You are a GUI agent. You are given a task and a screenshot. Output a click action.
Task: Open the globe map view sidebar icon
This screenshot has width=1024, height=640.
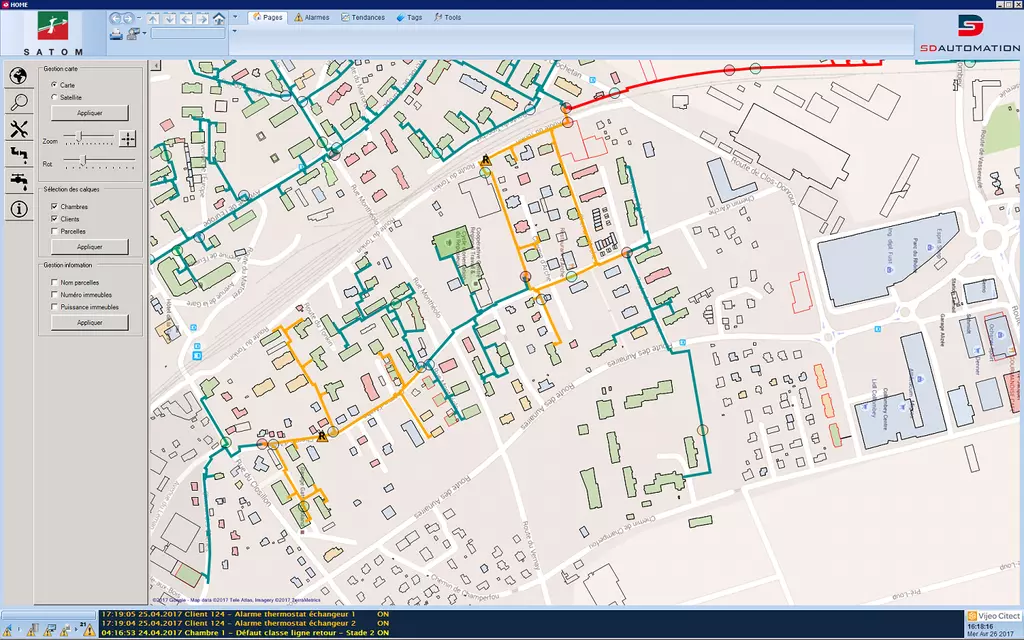pyautogui.click(x=18, y=76)
